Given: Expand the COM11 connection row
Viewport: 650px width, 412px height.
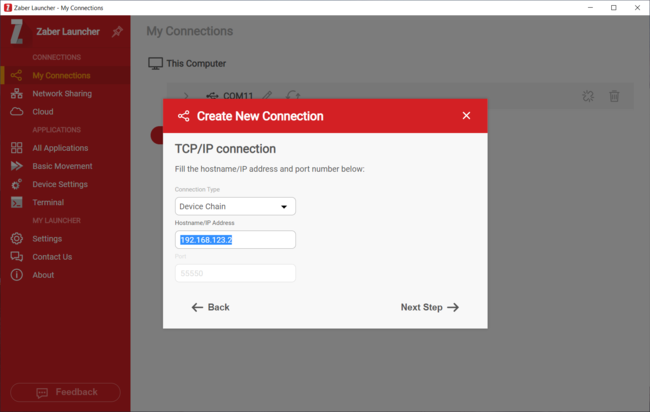Looking at the screenshot, I should click(x=186, y=97).
